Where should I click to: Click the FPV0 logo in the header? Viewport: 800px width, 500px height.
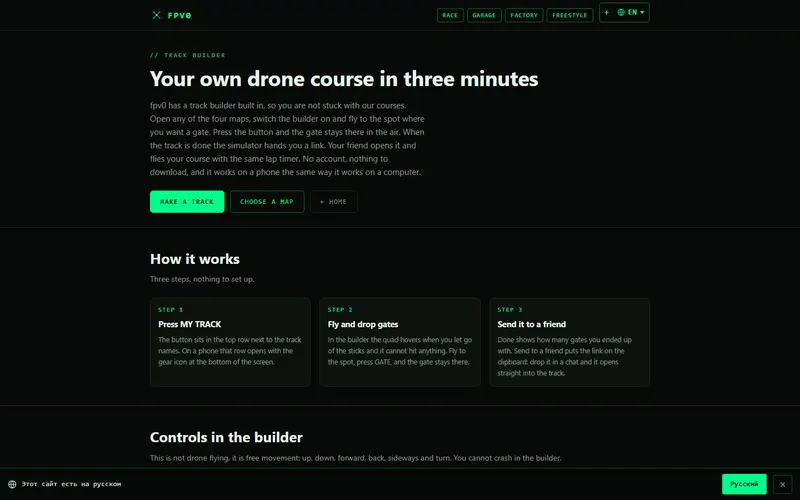(171, 15)
